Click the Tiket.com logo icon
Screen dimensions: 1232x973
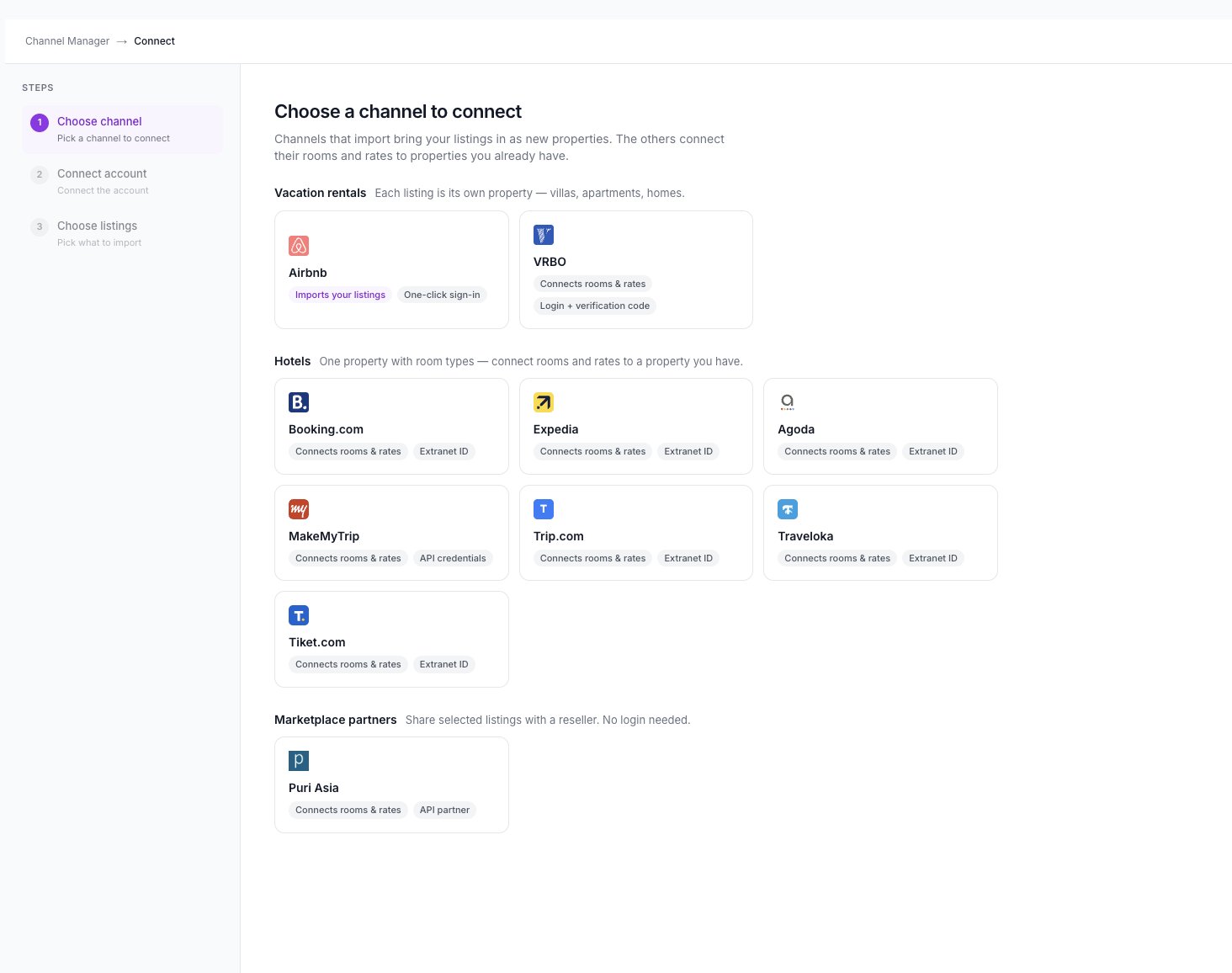299,615
